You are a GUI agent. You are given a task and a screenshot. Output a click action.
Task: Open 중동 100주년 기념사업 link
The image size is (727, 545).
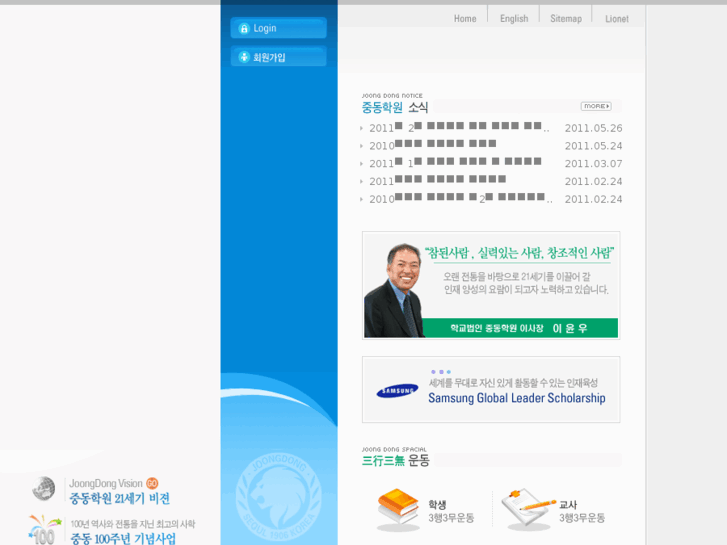tap(123, 539)
